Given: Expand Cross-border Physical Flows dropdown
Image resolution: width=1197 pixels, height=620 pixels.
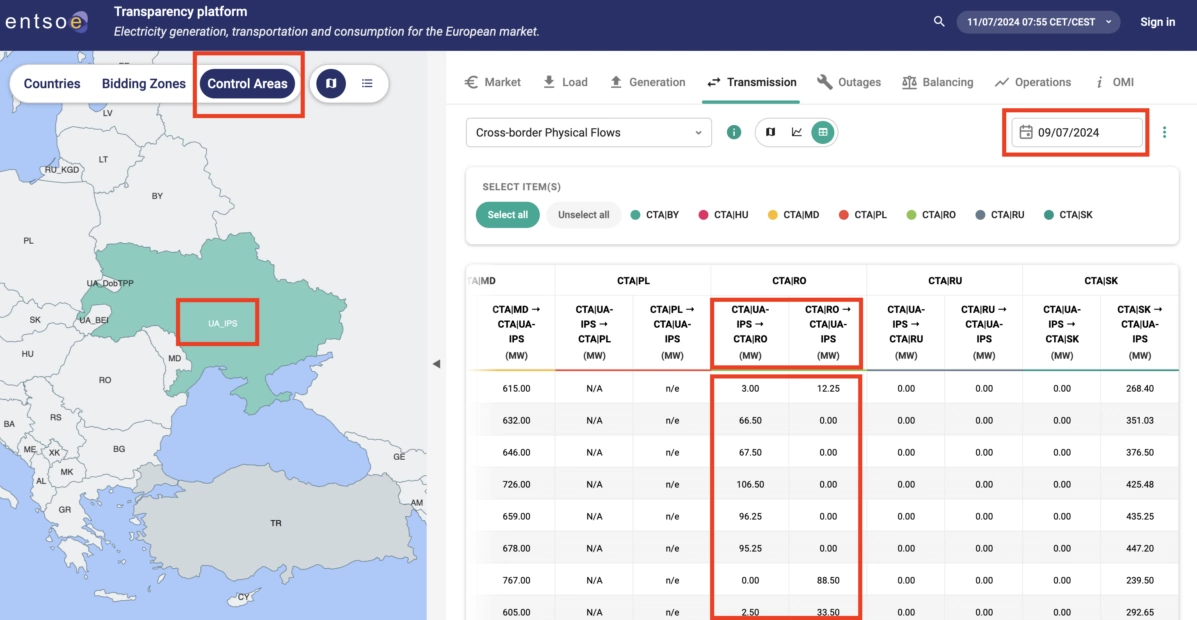Looking at the screenshot, I should pos(589,133).
